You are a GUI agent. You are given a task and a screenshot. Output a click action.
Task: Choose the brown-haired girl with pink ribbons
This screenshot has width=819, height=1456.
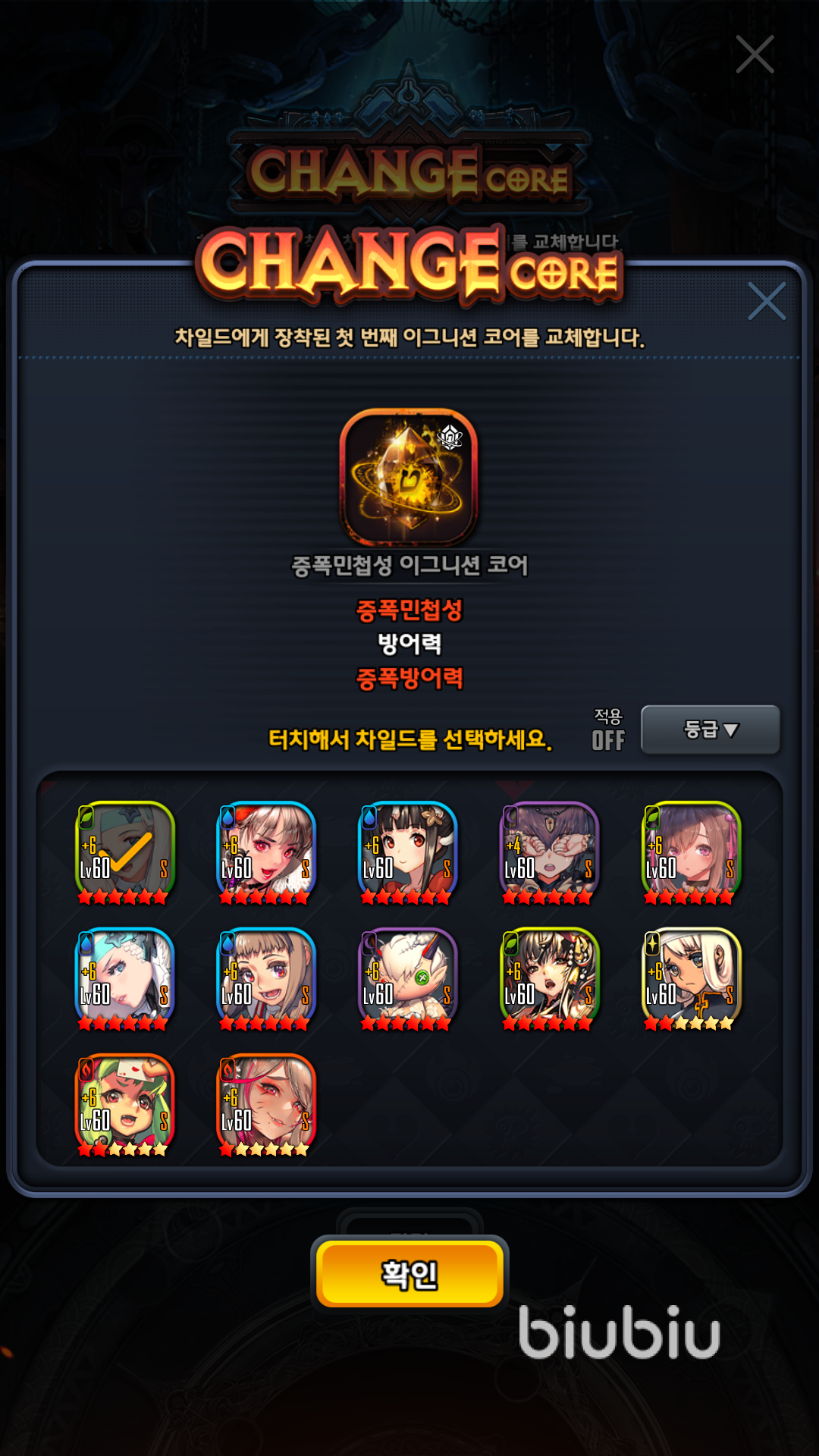(691, 852)
